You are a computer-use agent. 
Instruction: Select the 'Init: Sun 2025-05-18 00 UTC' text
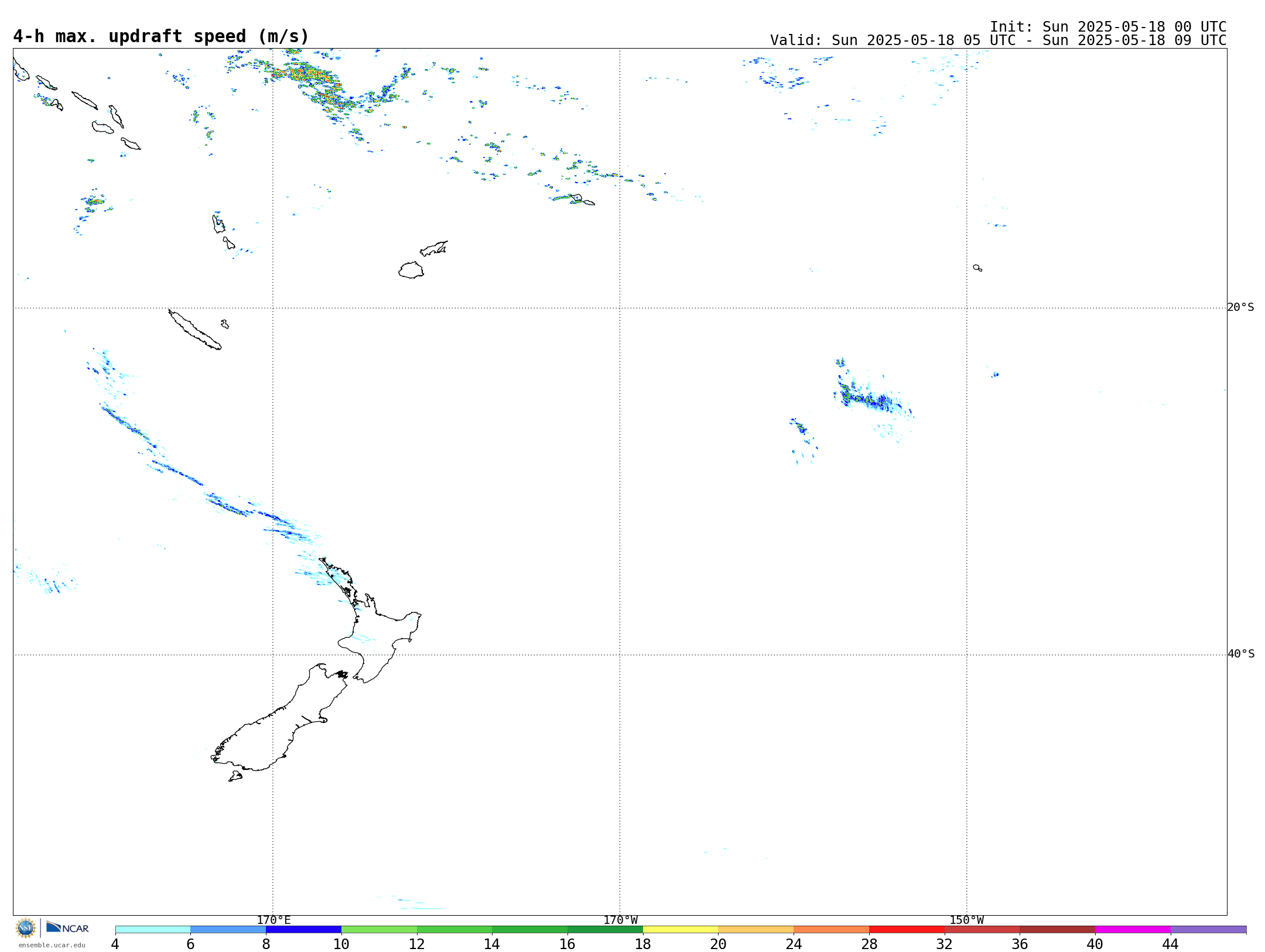(1108, 27)
